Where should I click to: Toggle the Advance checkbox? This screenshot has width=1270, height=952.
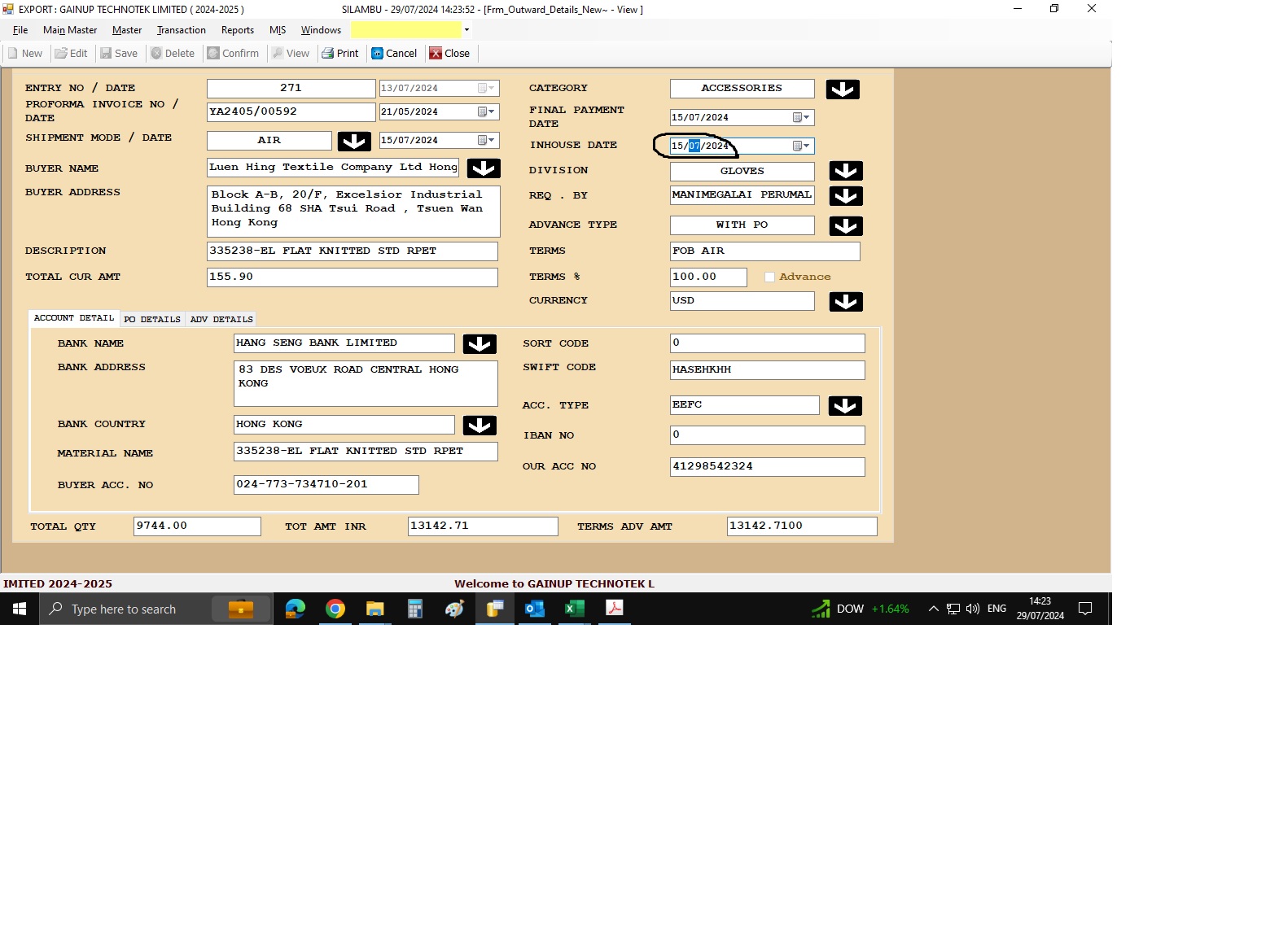tap(769, 277)
